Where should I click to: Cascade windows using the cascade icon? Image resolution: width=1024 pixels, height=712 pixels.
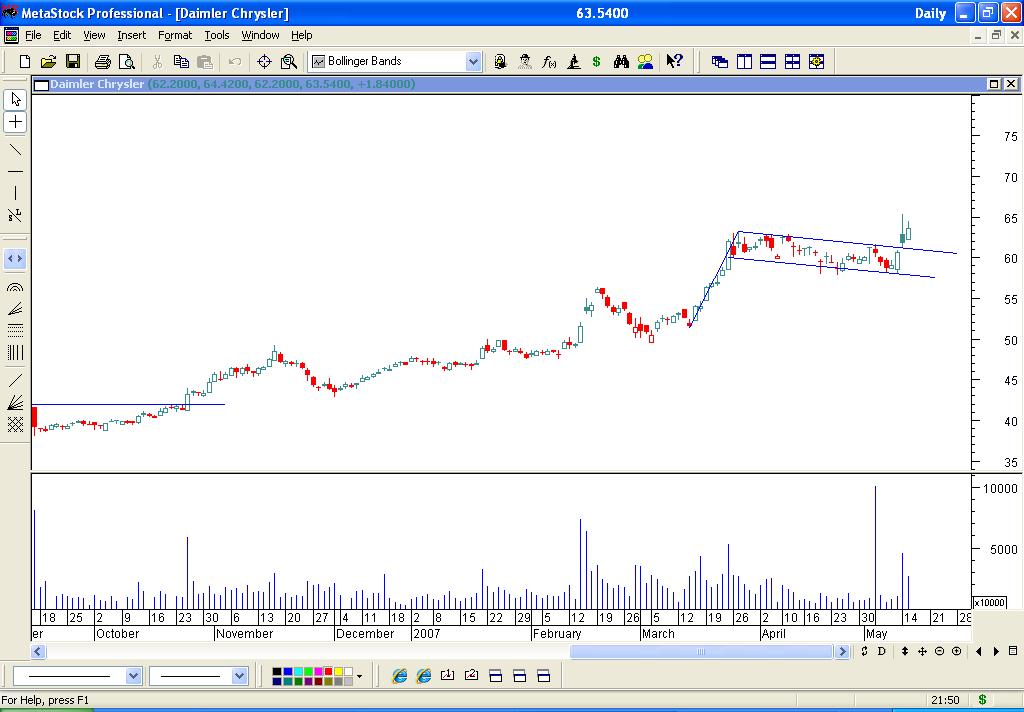coord(720,61)
